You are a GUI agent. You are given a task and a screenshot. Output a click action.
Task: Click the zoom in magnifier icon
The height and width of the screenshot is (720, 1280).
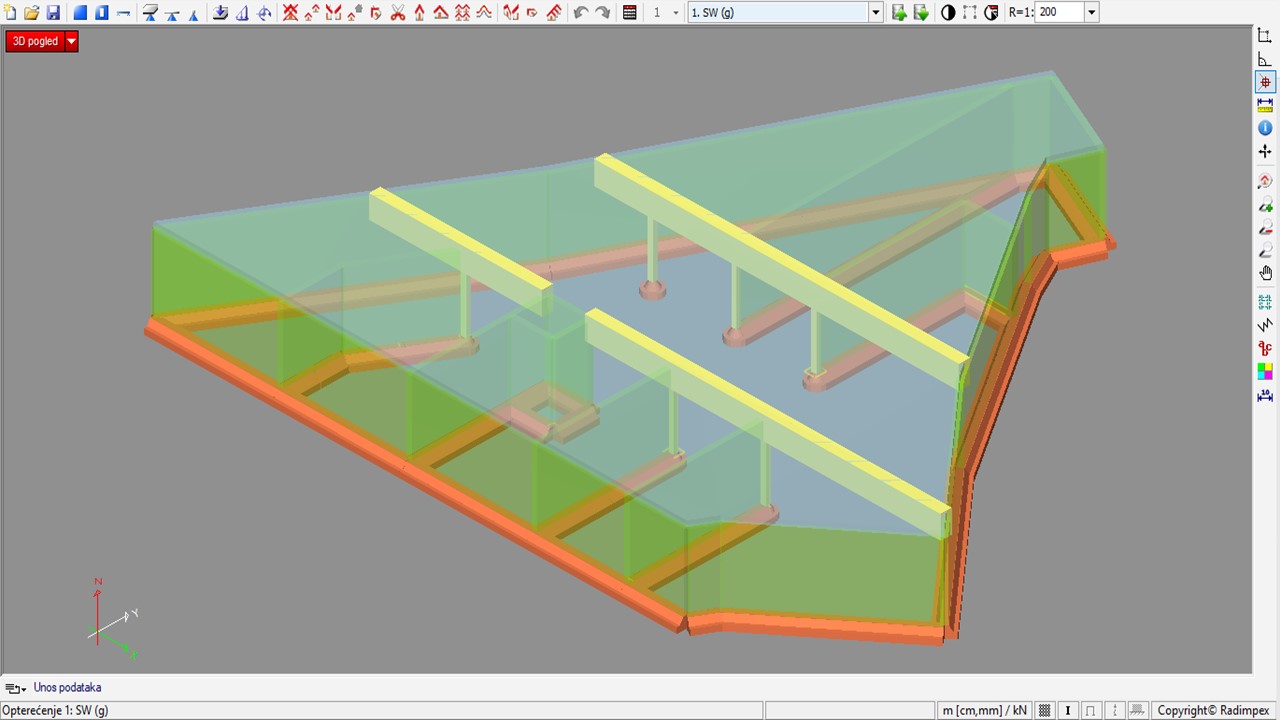[x=1265, y=205]
